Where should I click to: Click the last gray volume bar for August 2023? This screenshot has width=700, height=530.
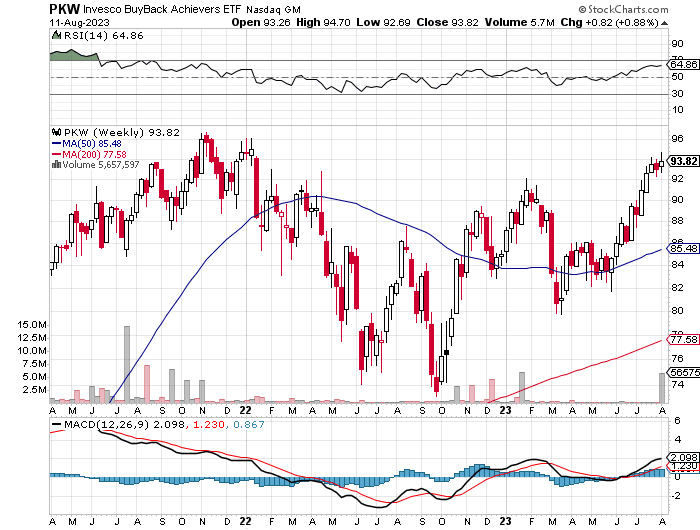(x=662, y=388)
